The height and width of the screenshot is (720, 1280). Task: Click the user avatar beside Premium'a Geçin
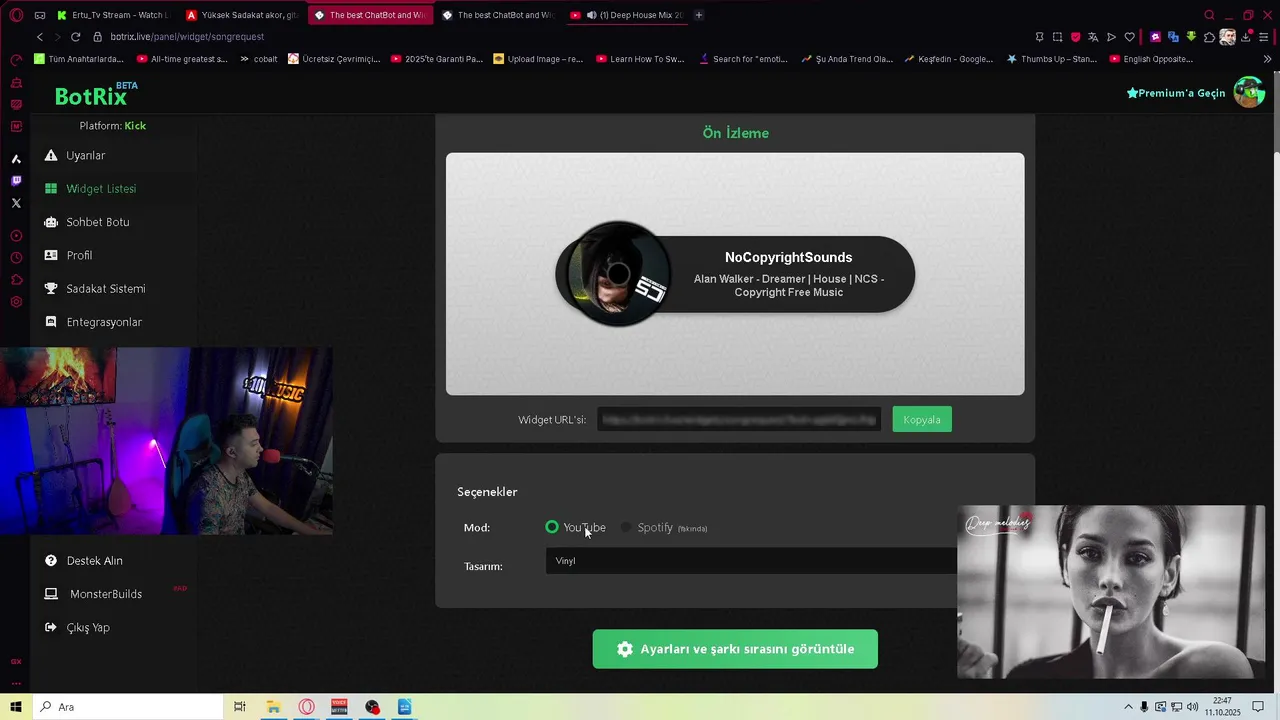coord(1249,92)
